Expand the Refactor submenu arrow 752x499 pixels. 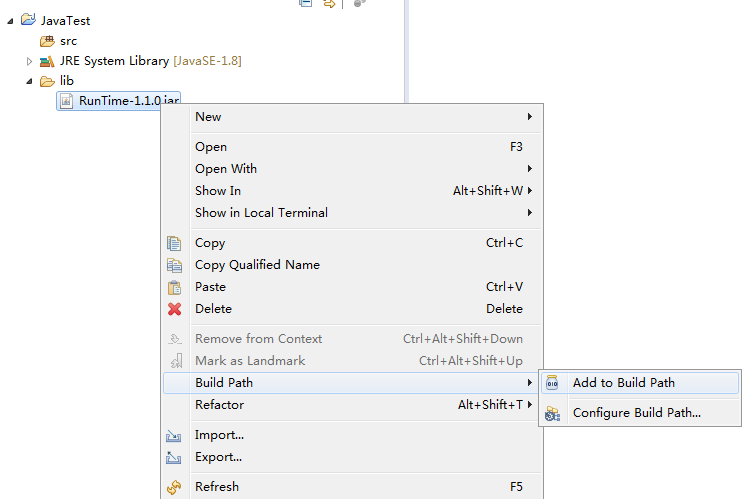coord(529,404)
